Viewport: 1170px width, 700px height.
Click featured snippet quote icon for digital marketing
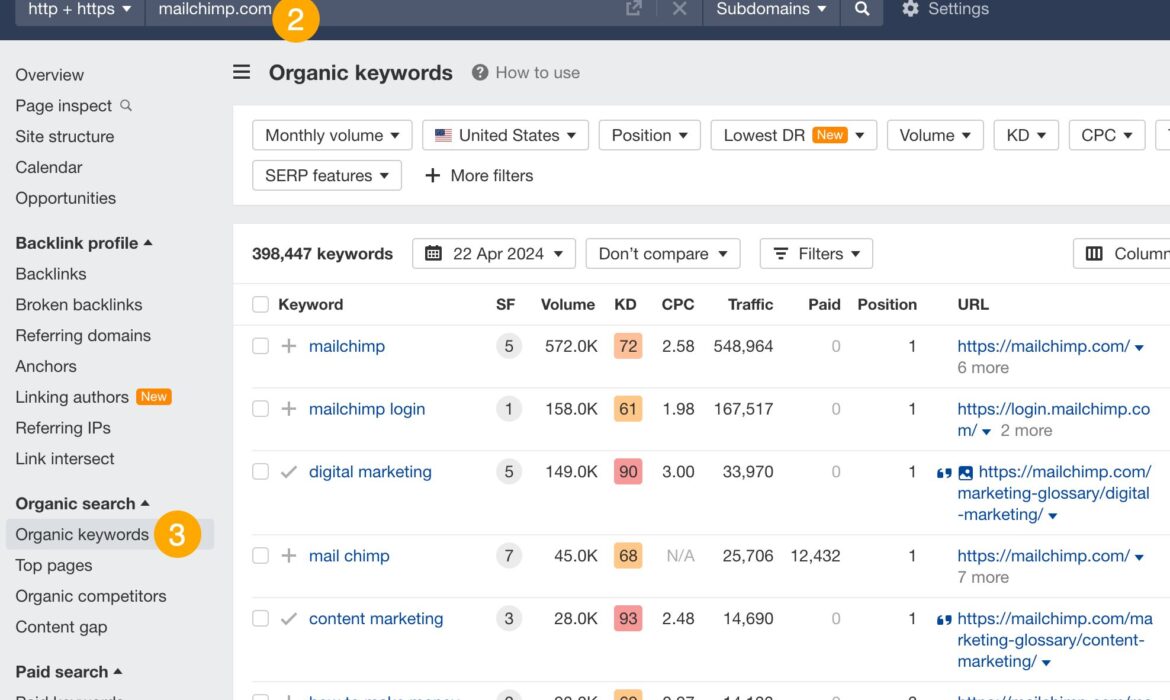click(944, 472)
